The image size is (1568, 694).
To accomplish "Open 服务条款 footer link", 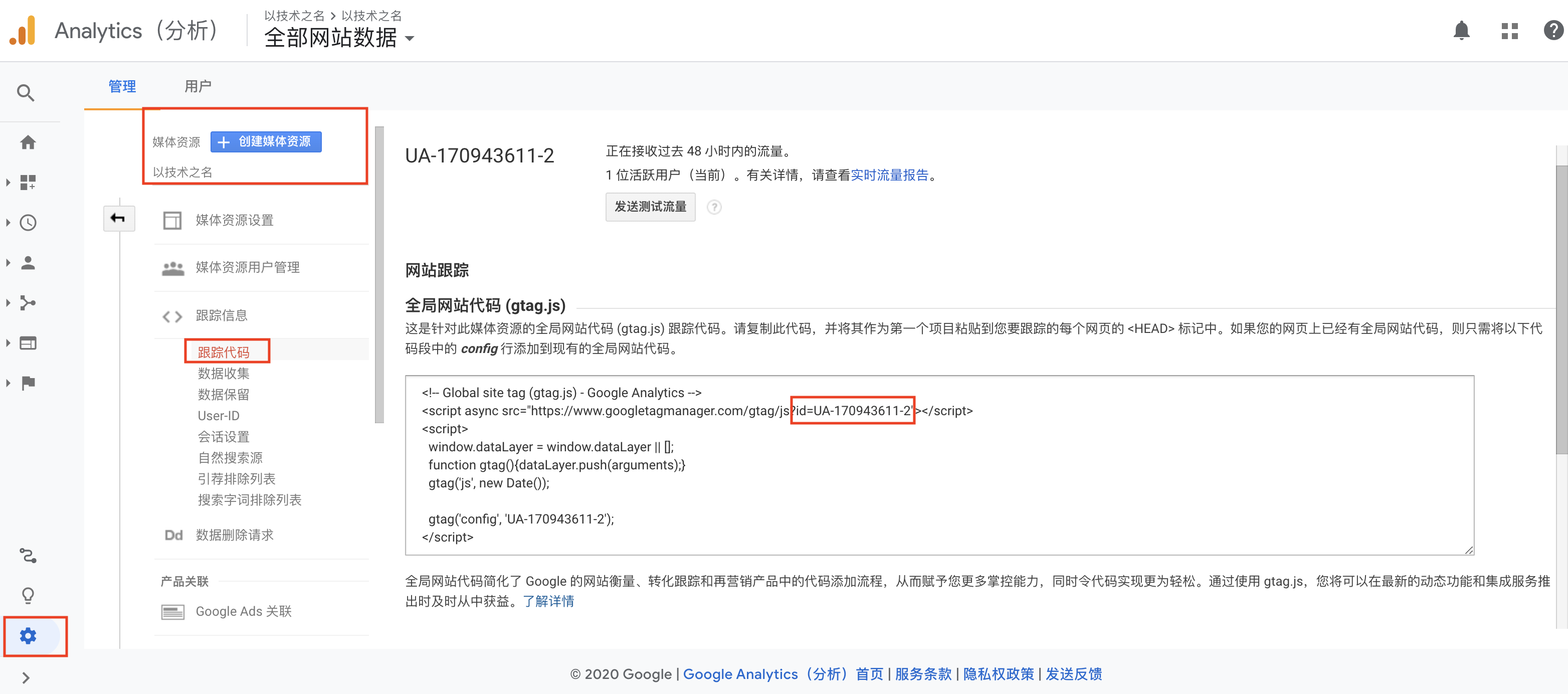I will tap(923, 674).
